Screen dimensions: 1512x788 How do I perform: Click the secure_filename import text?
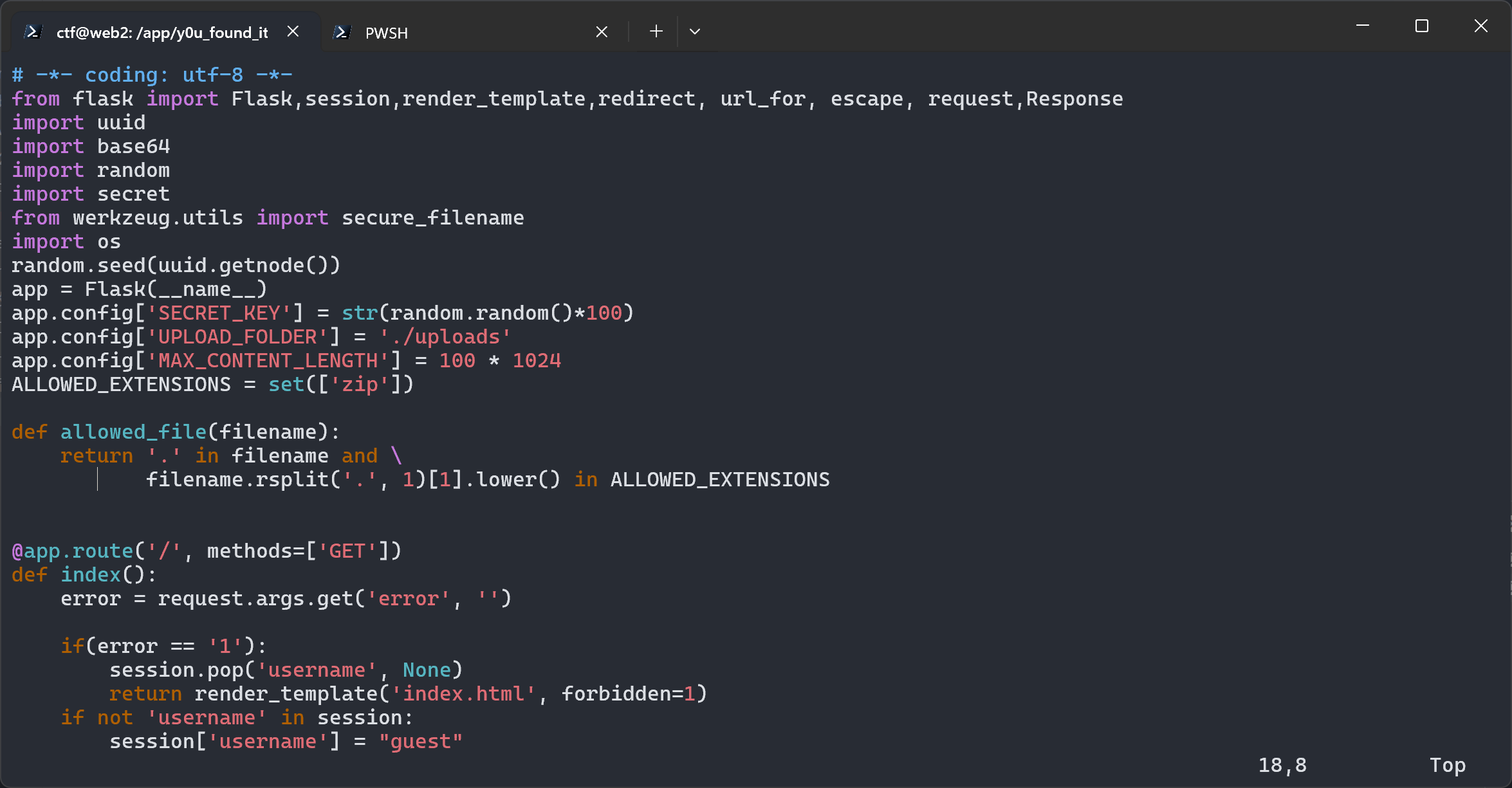pos(433,218)
